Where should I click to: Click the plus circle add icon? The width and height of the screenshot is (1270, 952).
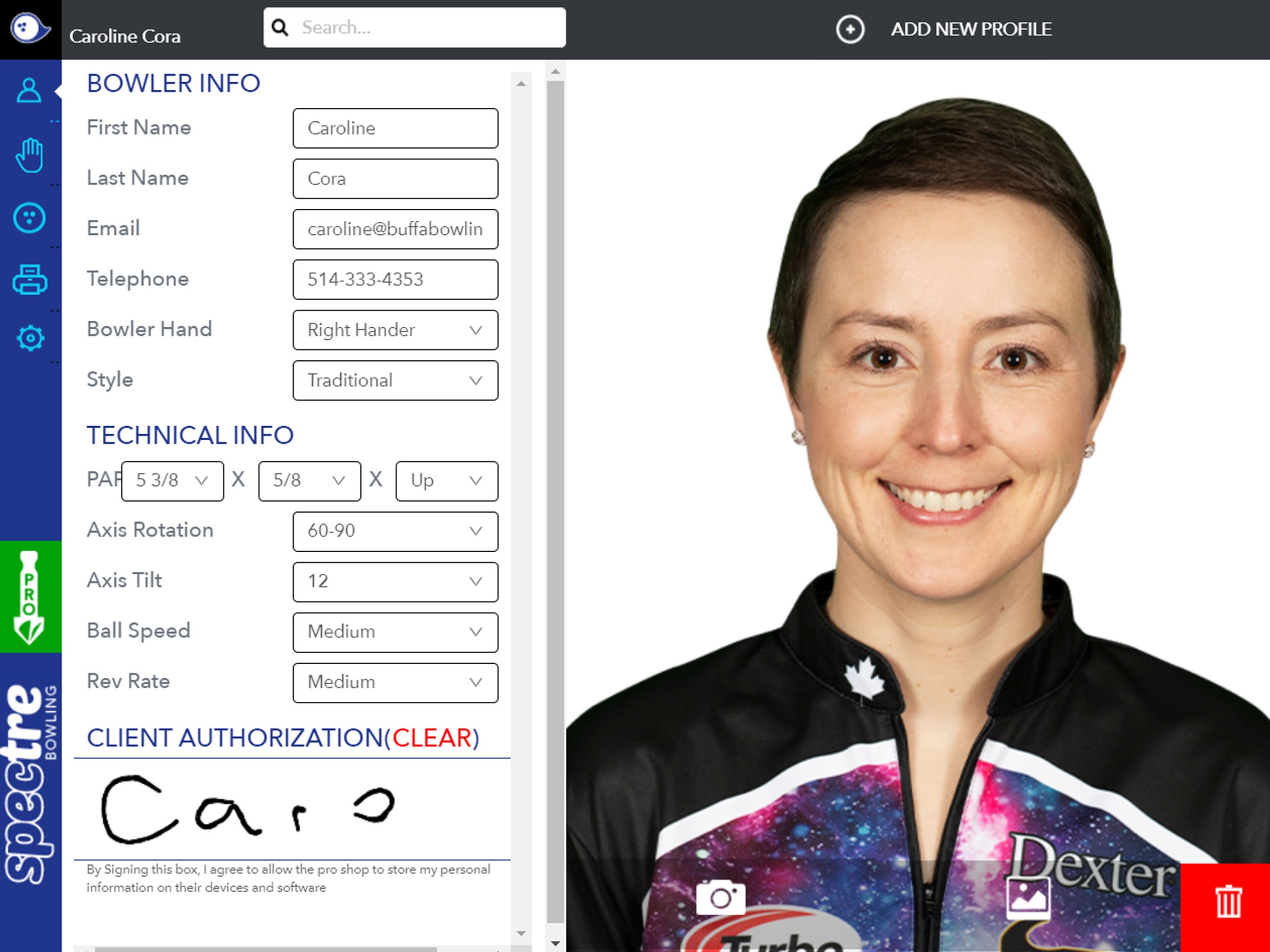(850, 29)
